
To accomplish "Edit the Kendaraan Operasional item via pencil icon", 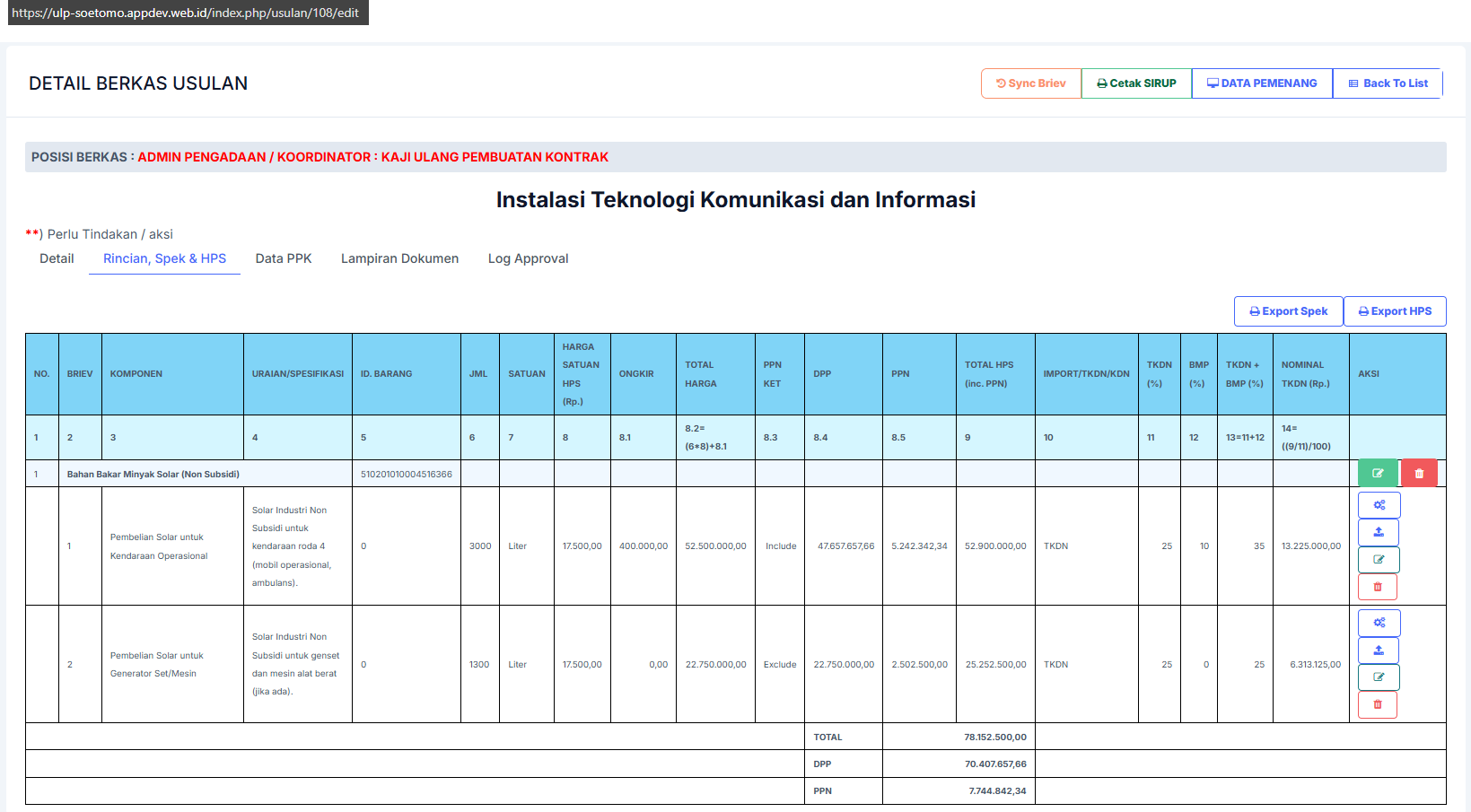I will pyautogui.click(x=1379, y=560).
